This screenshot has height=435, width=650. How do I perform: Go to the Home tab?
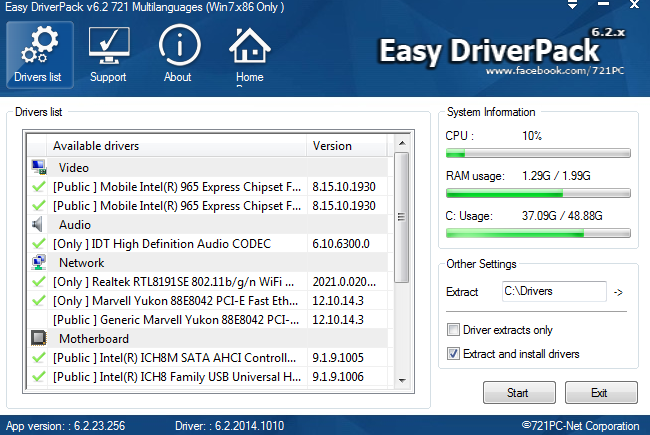click(250, 55)
